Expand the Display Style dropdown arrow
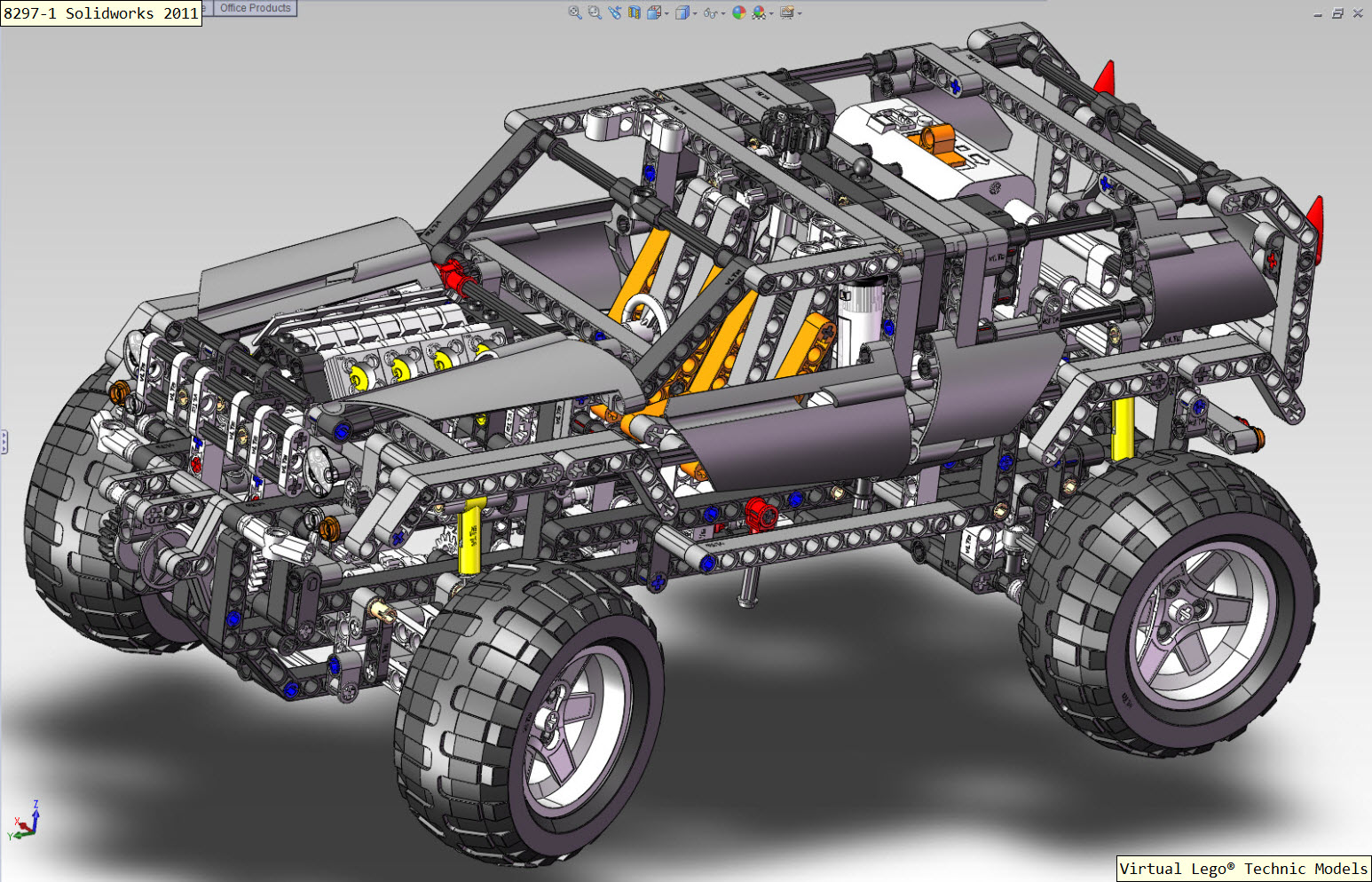 [695, 13]
